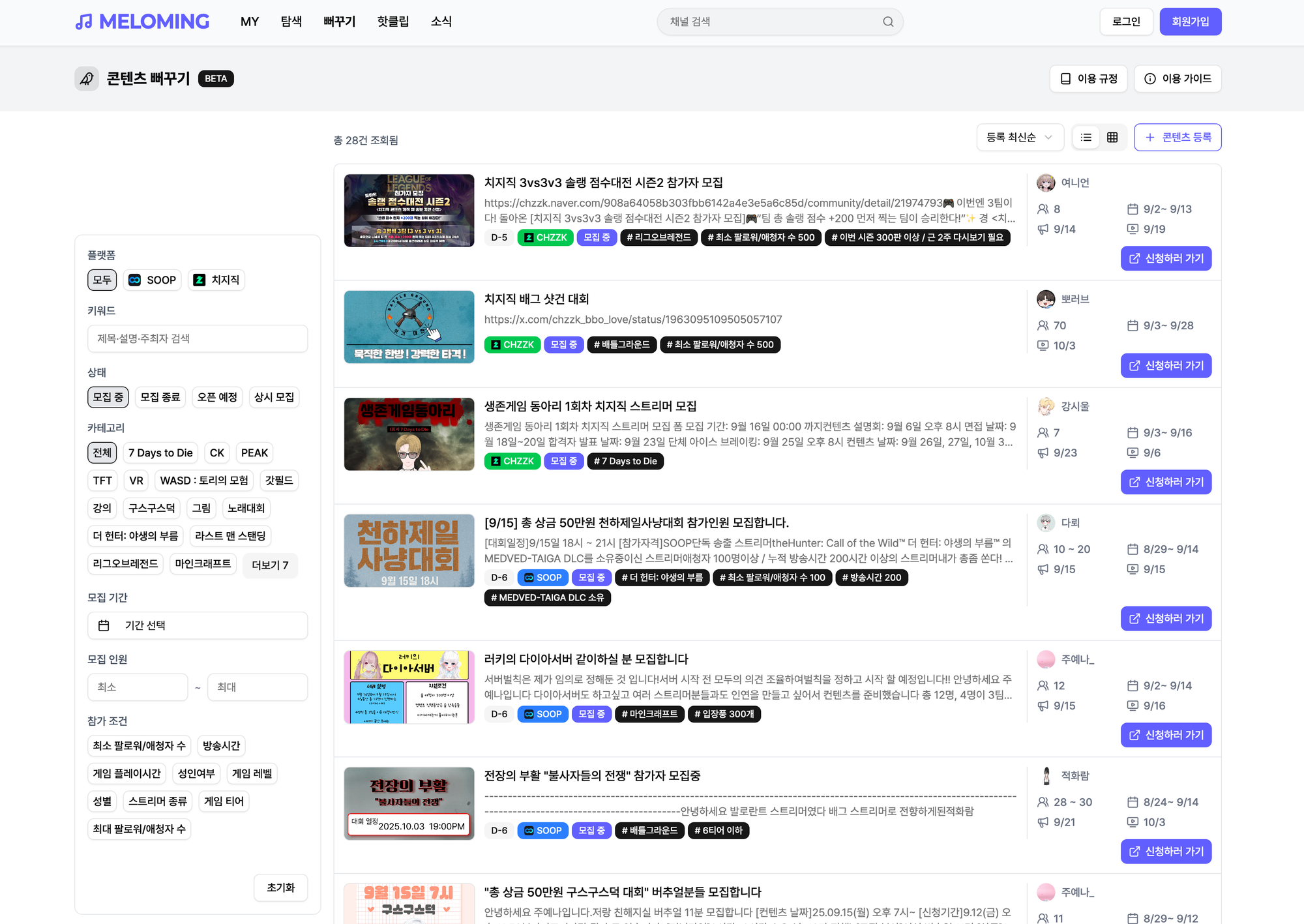This screenshot has width=1304, height=924.
Task: Enable the 모집 종료 status filter
Action: click(160, 397)
